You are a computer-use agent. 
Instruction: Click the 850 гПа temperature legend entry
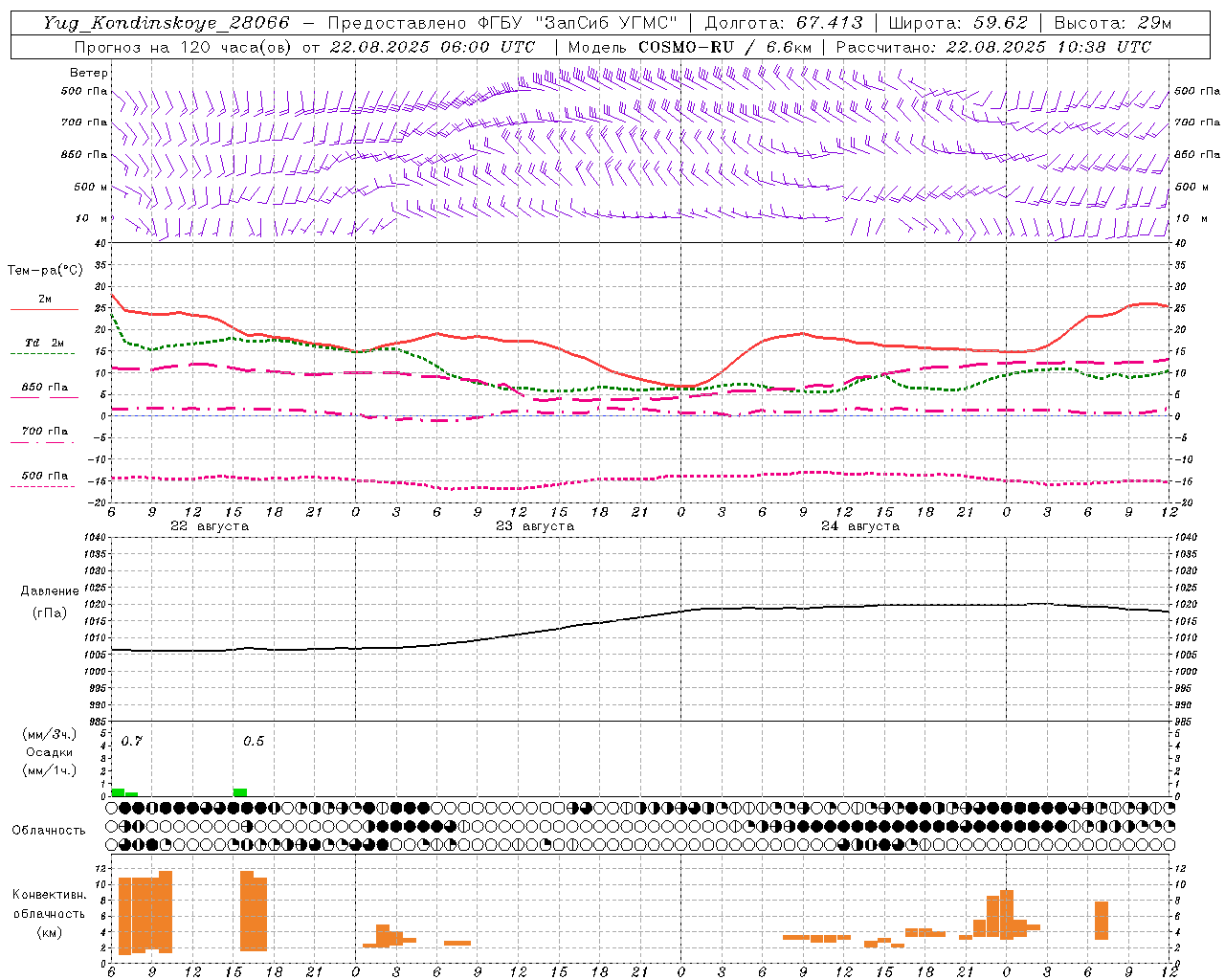pyautogui.click(x=45, y=388)
